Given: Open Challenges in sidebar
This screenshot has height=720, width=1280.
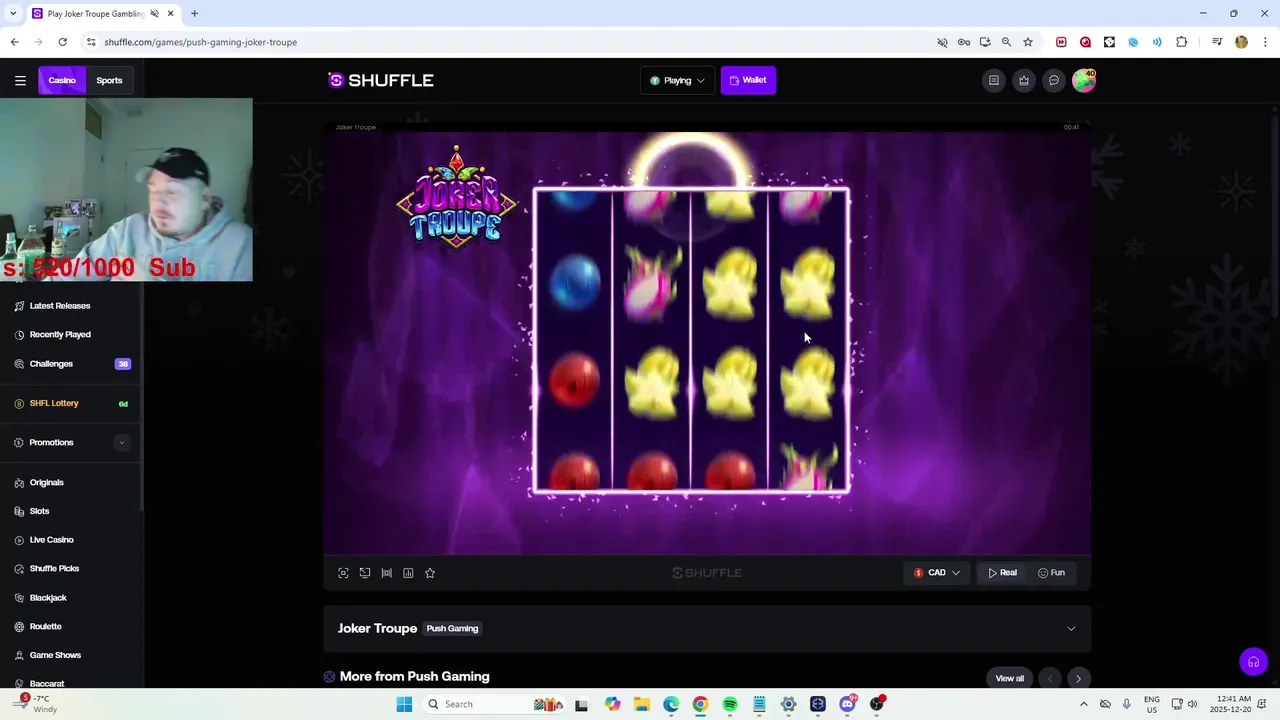Looking at the screenshot, I should 51,364.
